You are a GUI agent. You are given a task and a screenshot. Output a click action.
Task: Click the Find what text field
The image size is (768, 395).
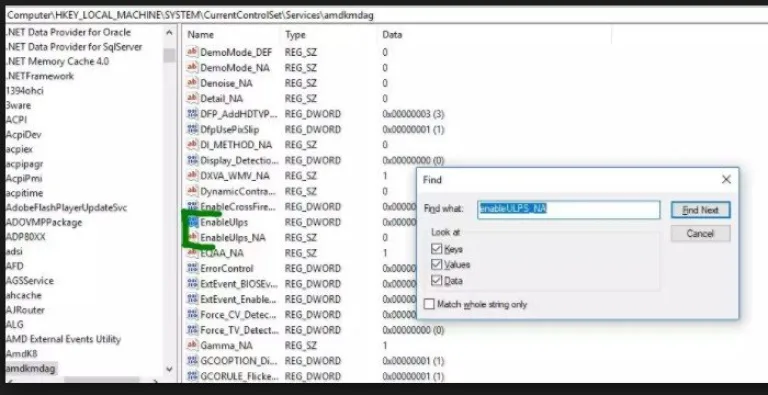point(569,210)
